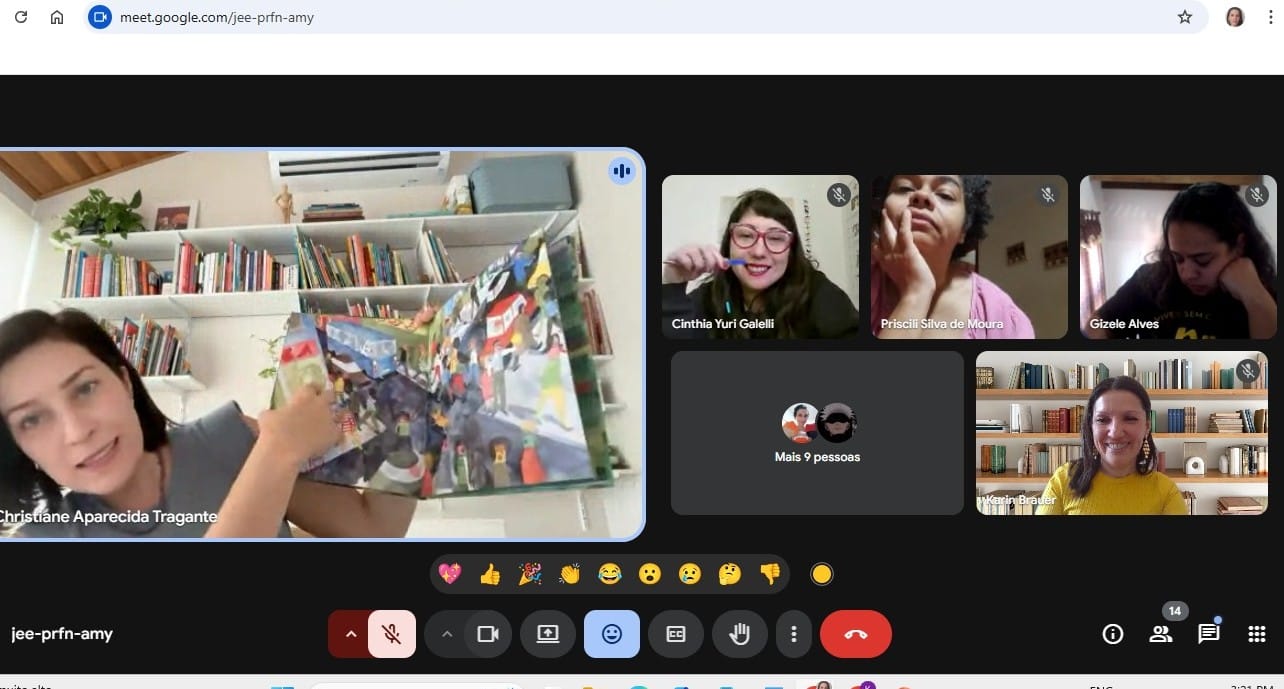Show the participants people panel
1284x689 pixels.
tap(1160, 634)
